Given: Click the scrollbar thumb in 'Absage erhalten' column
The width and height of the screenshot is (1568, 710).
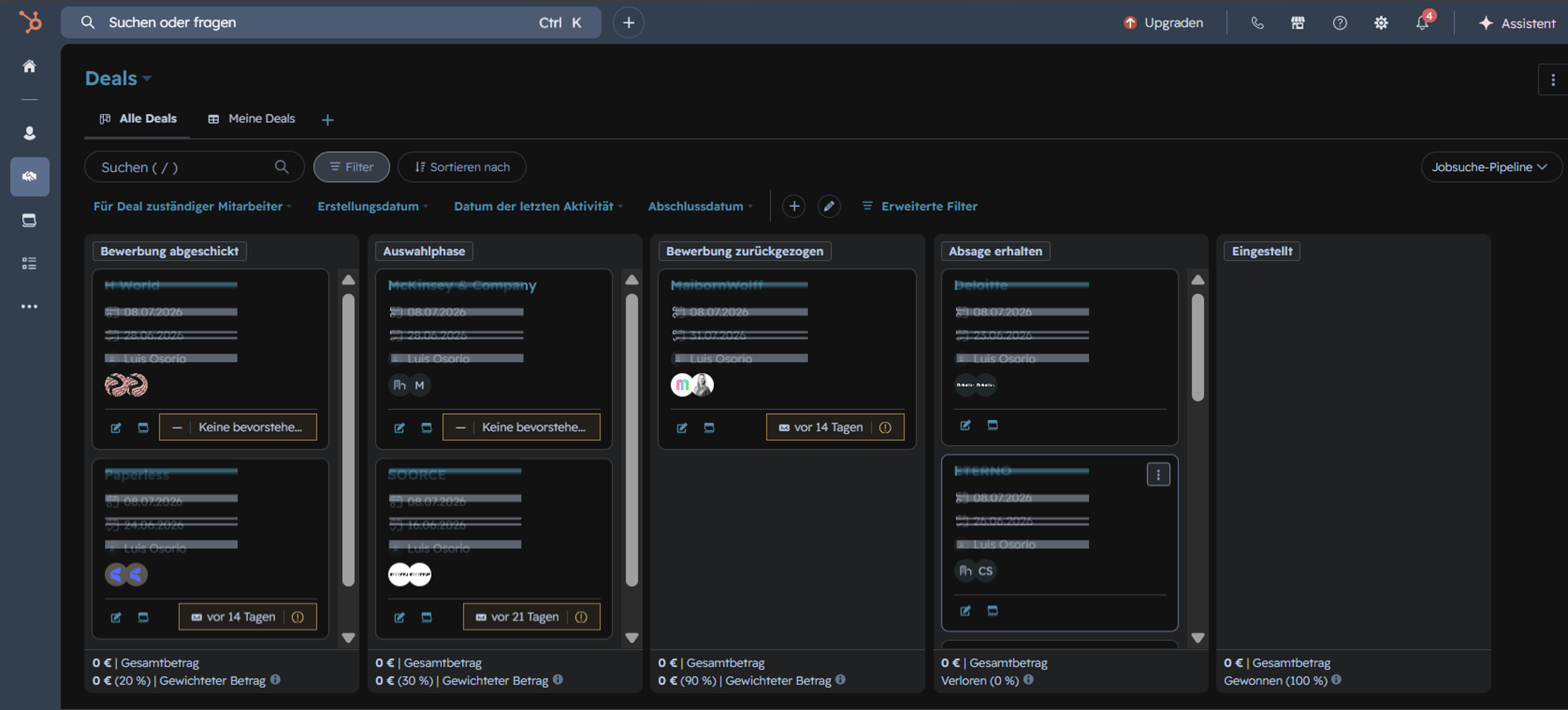Looking at the screenshot, I should tap(1197, 347).
